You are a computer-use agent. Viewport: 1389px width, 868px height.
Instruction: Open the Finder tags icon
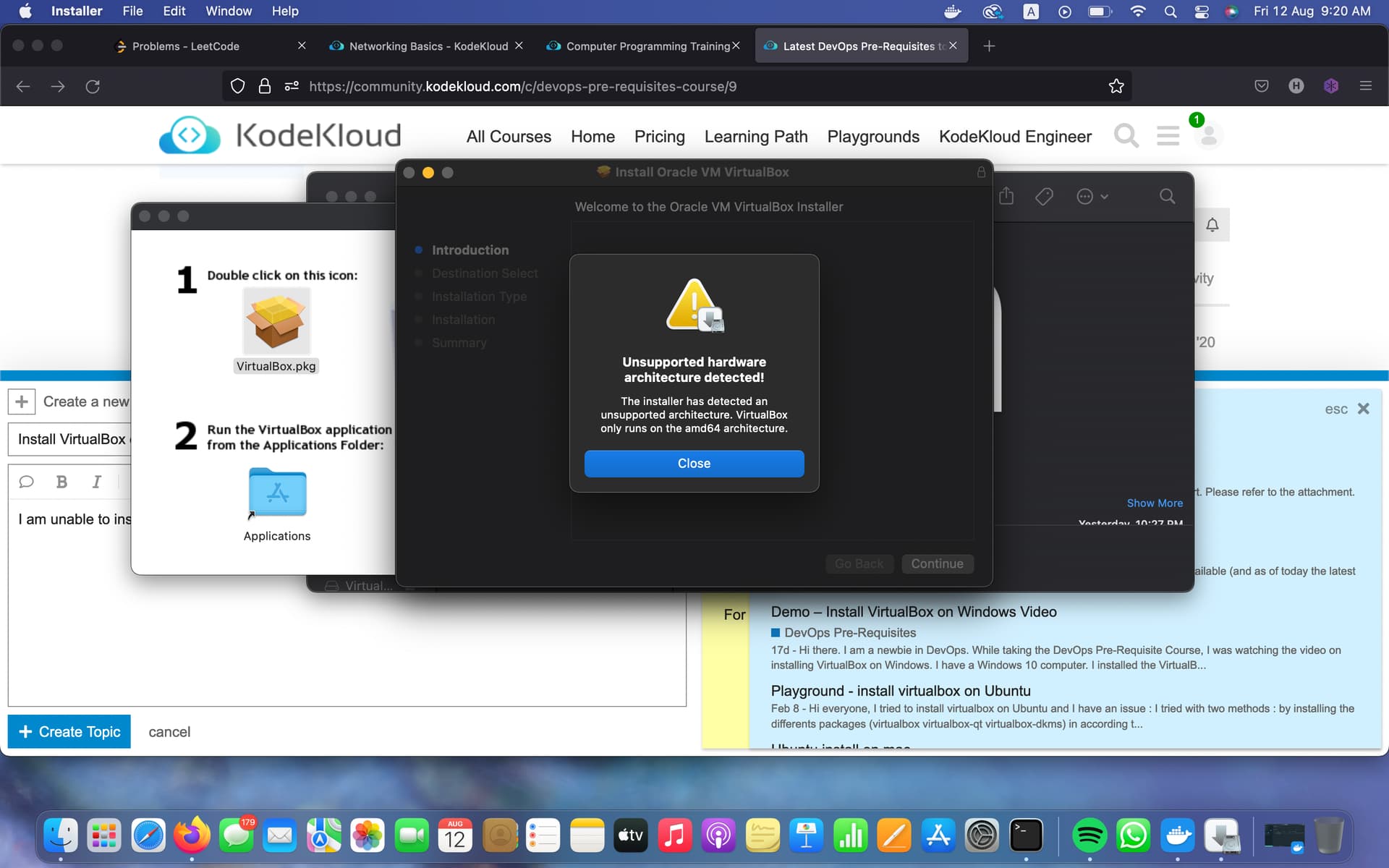click(x=1044, y=196)
